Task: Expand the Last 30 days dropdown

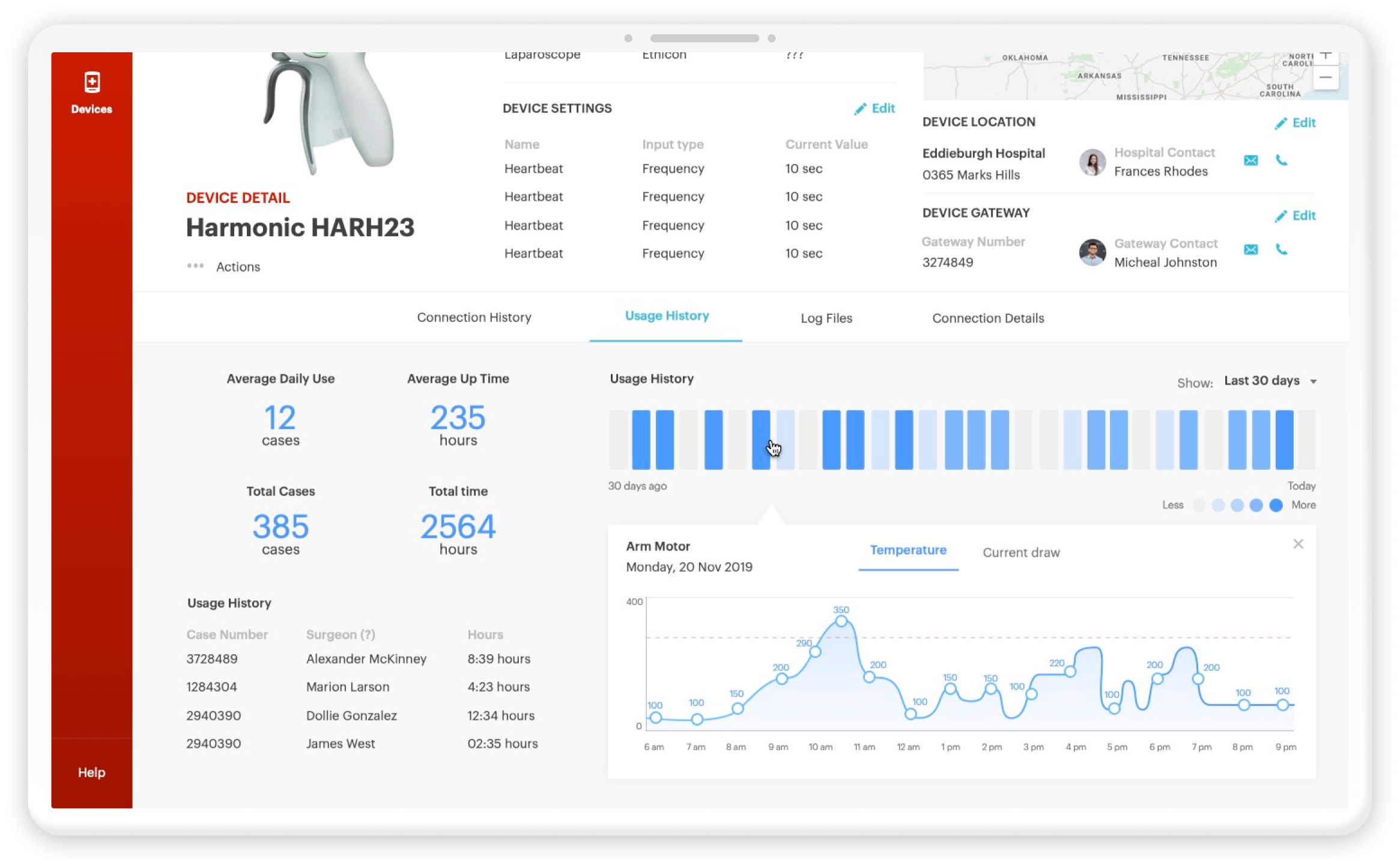Action: coord(1270,381)
